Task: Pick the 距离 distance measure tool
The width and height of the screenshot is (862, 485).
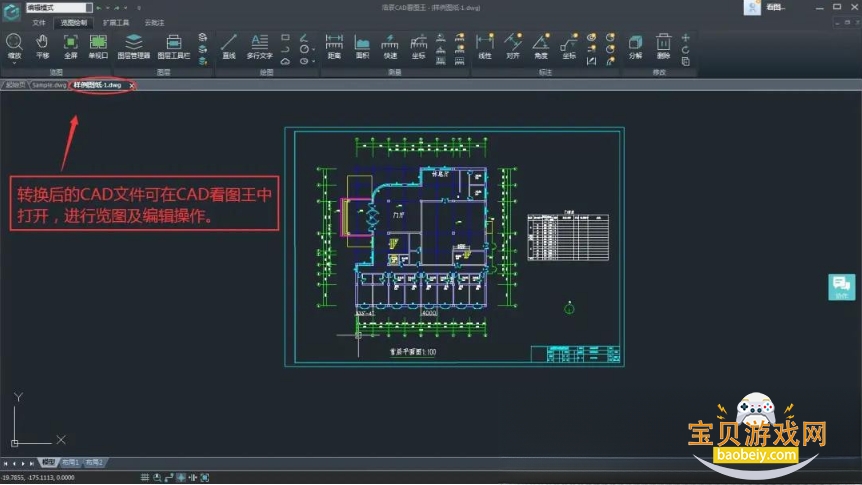Action: (x=334, y=46)
